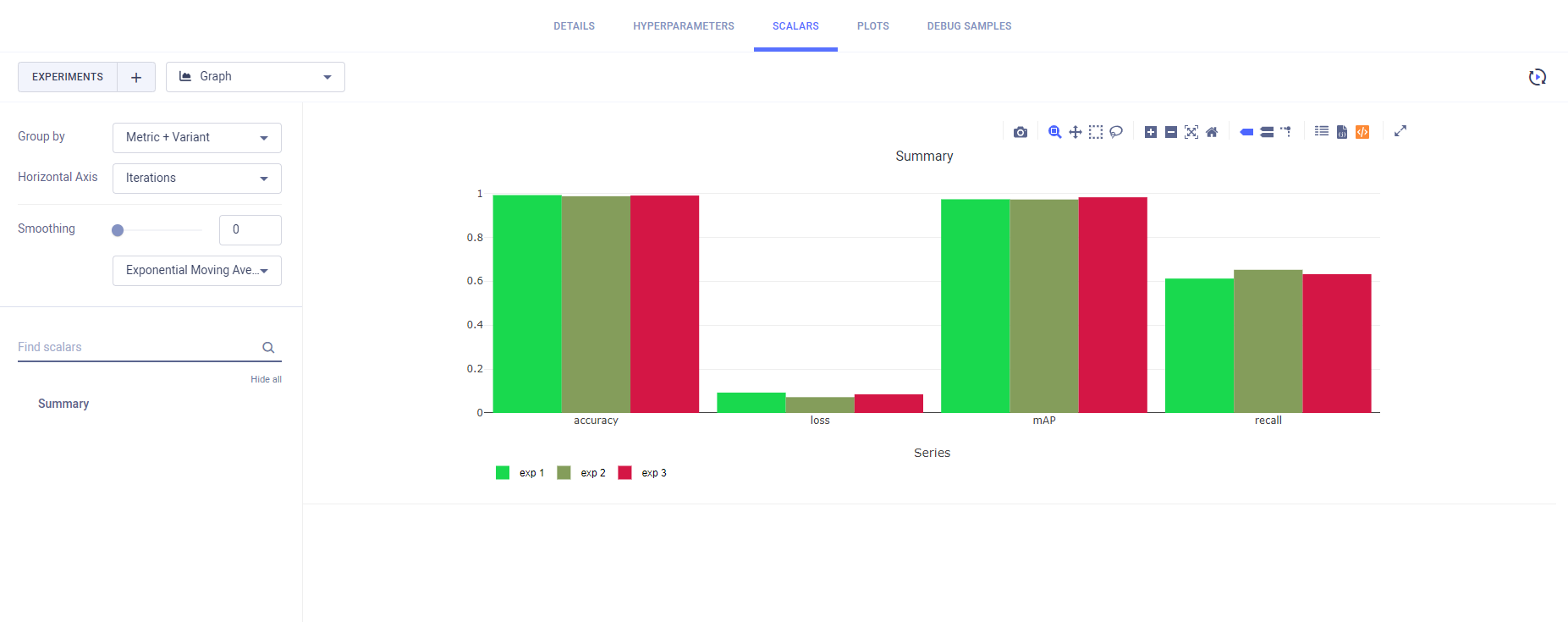Show closest data on hover icon
The height and width of the screenshot is (622, 1568).
[x=1246, y=132]
